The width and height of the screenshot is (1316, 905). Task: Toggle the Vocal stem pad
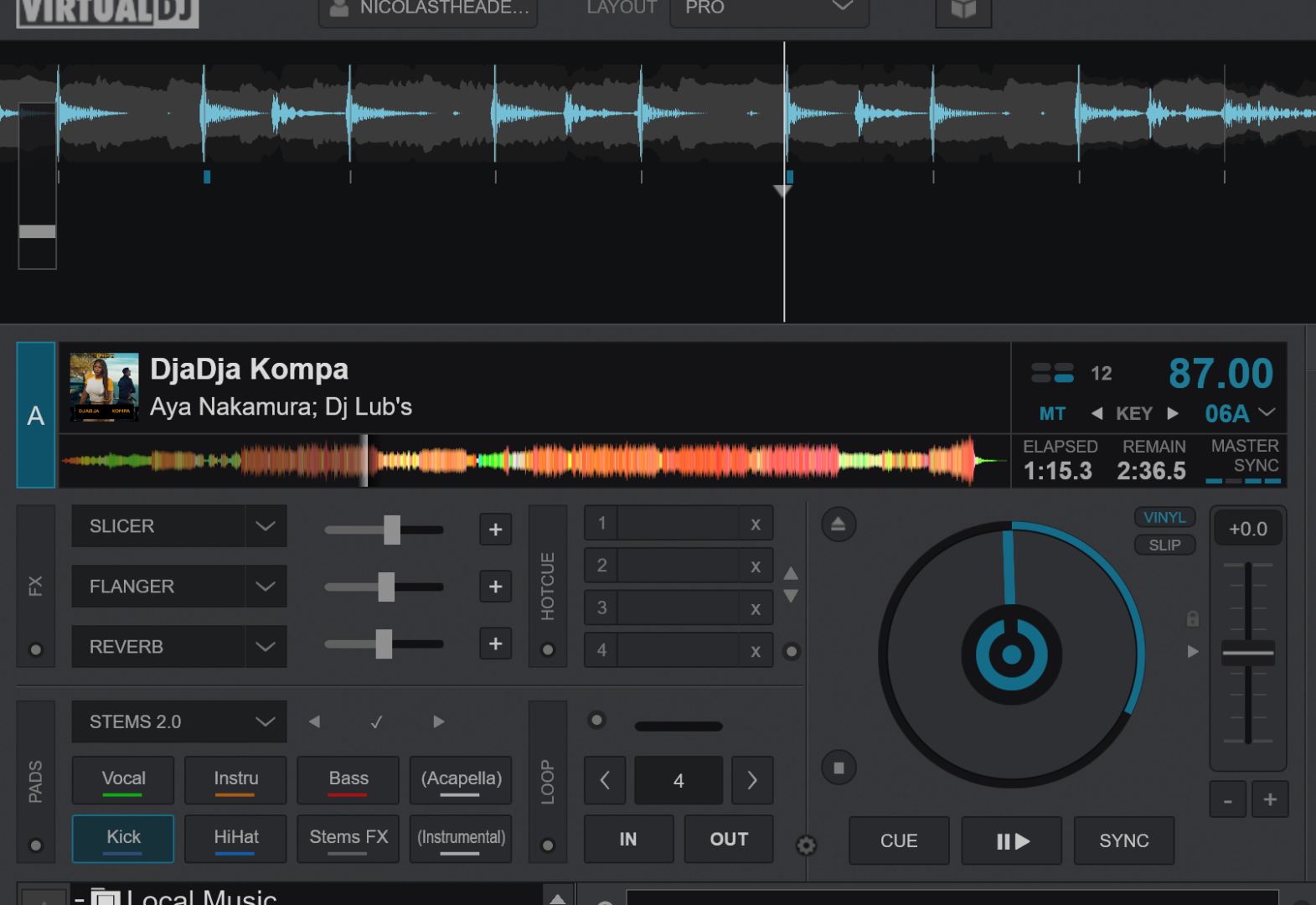pos(123,780)
